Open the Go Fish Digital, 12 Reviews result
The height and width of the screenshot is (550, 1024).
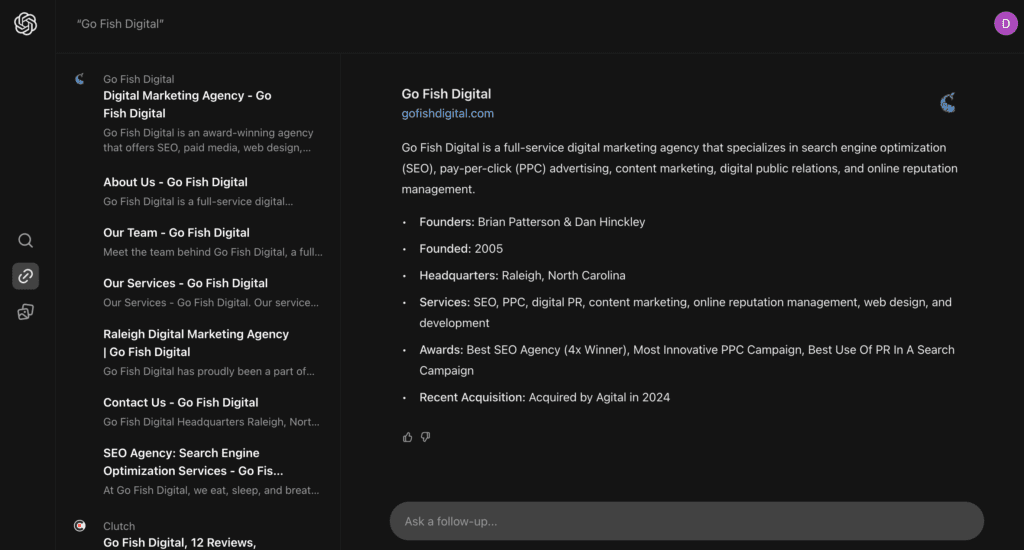[180, 543]
